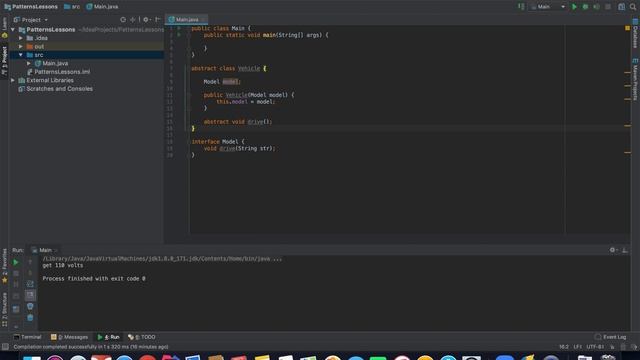Start debugging with the bug icon

585,7
